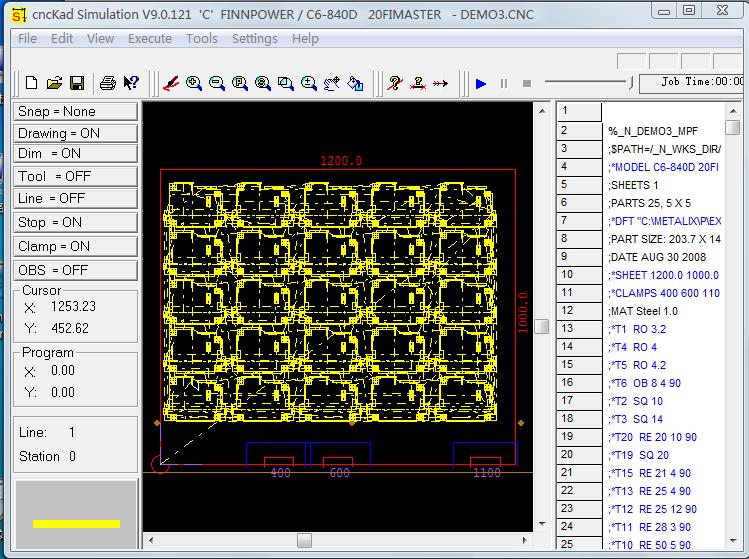Toggle Dim = ON
This screenshot has width=749, height=559.
[x=75, y=153]
